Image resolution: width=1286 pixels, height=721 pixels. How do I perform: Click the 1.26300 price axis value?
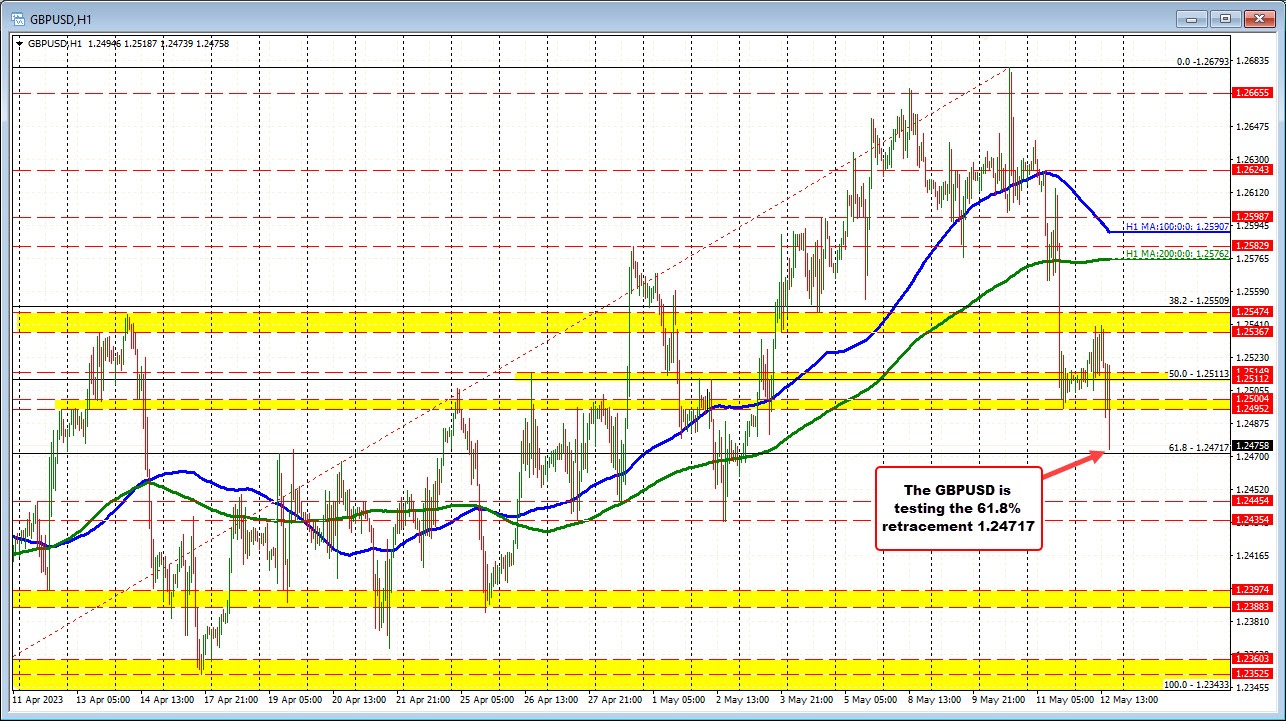coord(1252,159)
